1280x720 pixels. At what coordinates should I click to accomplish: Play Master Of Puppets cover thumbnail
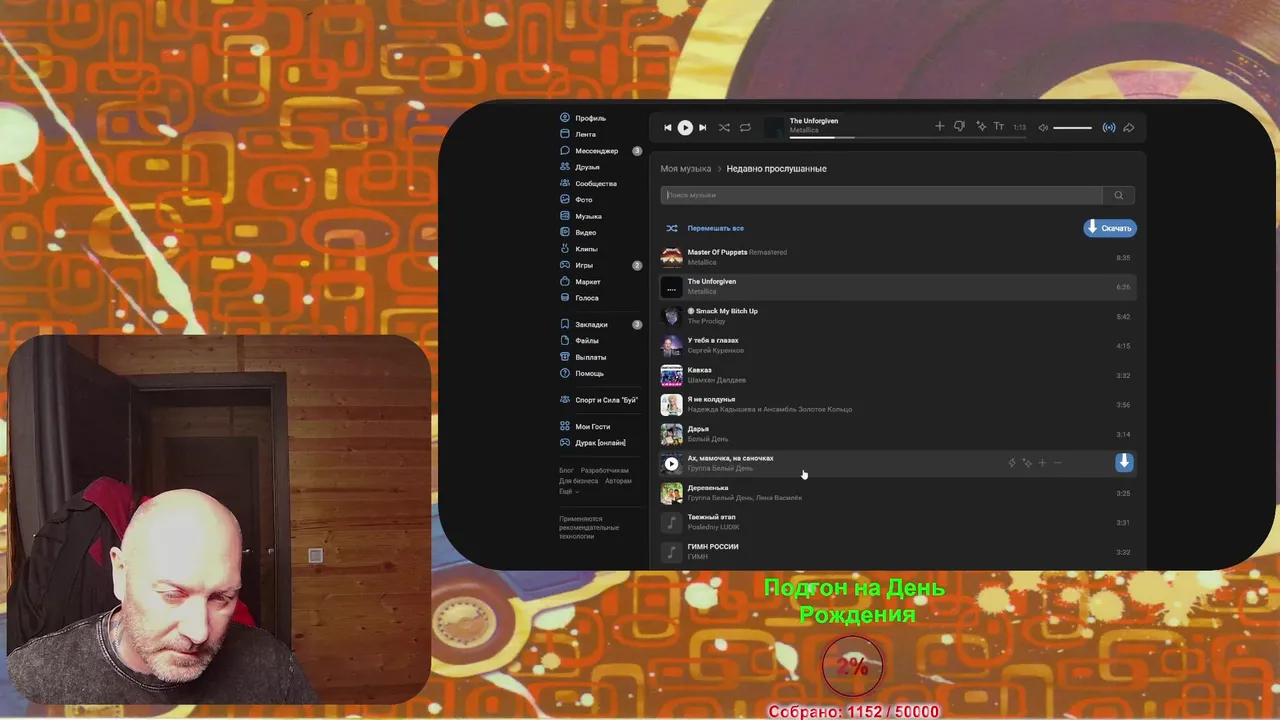pos(671,257)
